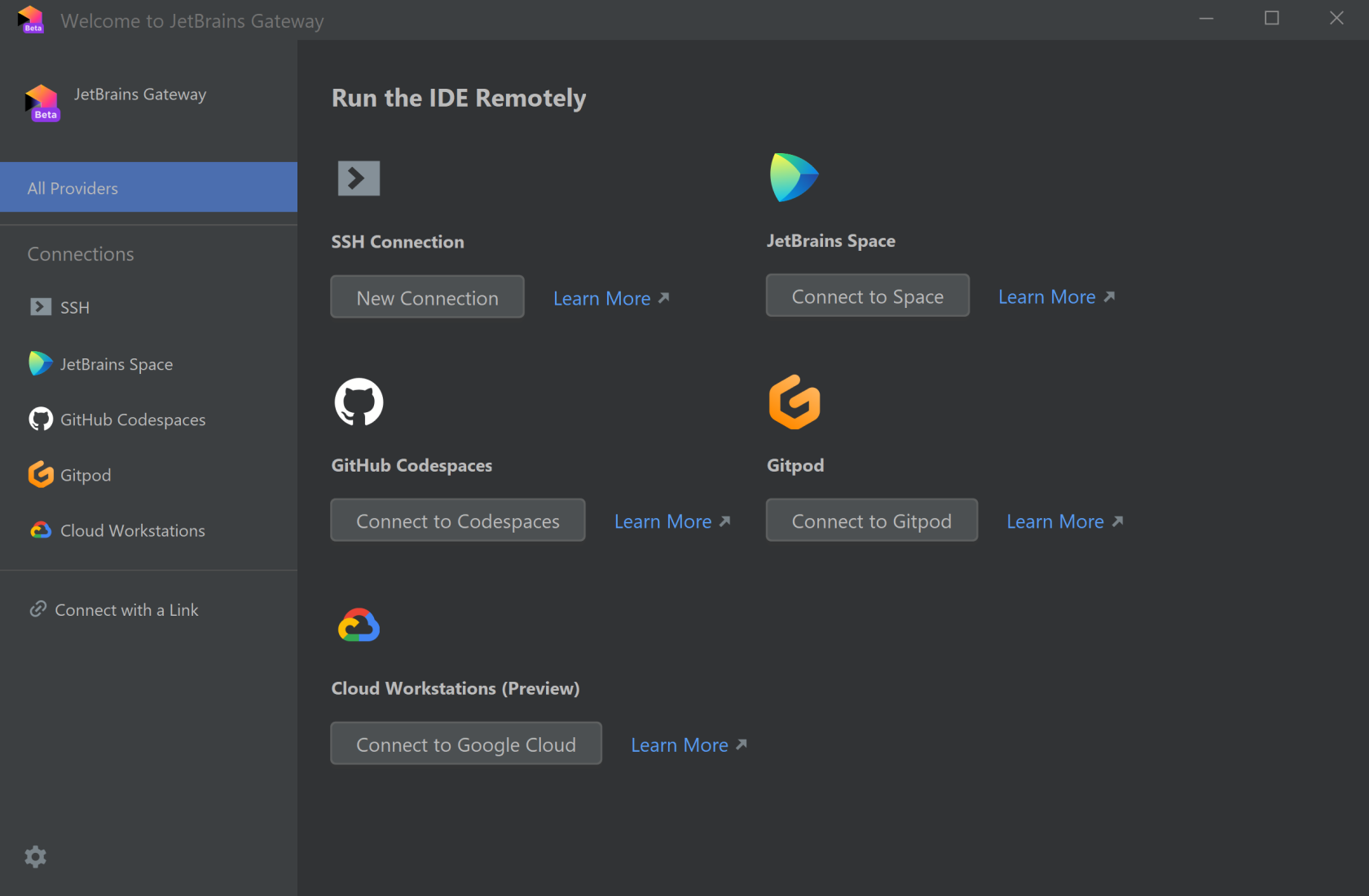The height and width of the screenshot is (896, 1369).
Task: Open SSH in the Connections list
Action: click(x=74, y=307)
